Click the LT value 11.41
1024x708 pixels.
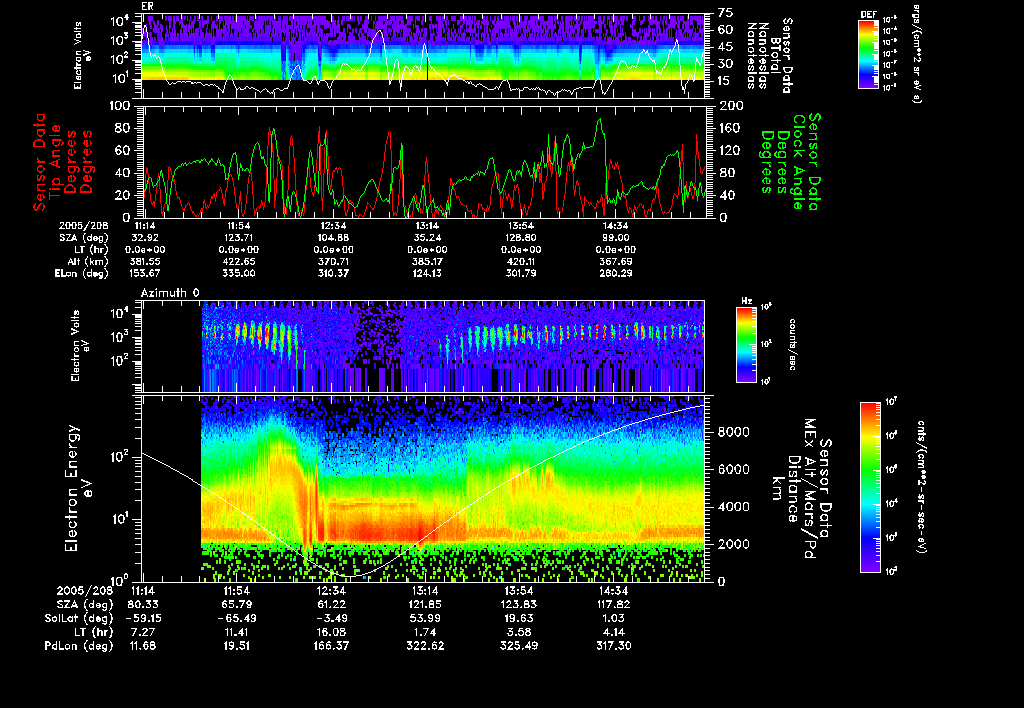pyautogui.click(x=237, y=632)
